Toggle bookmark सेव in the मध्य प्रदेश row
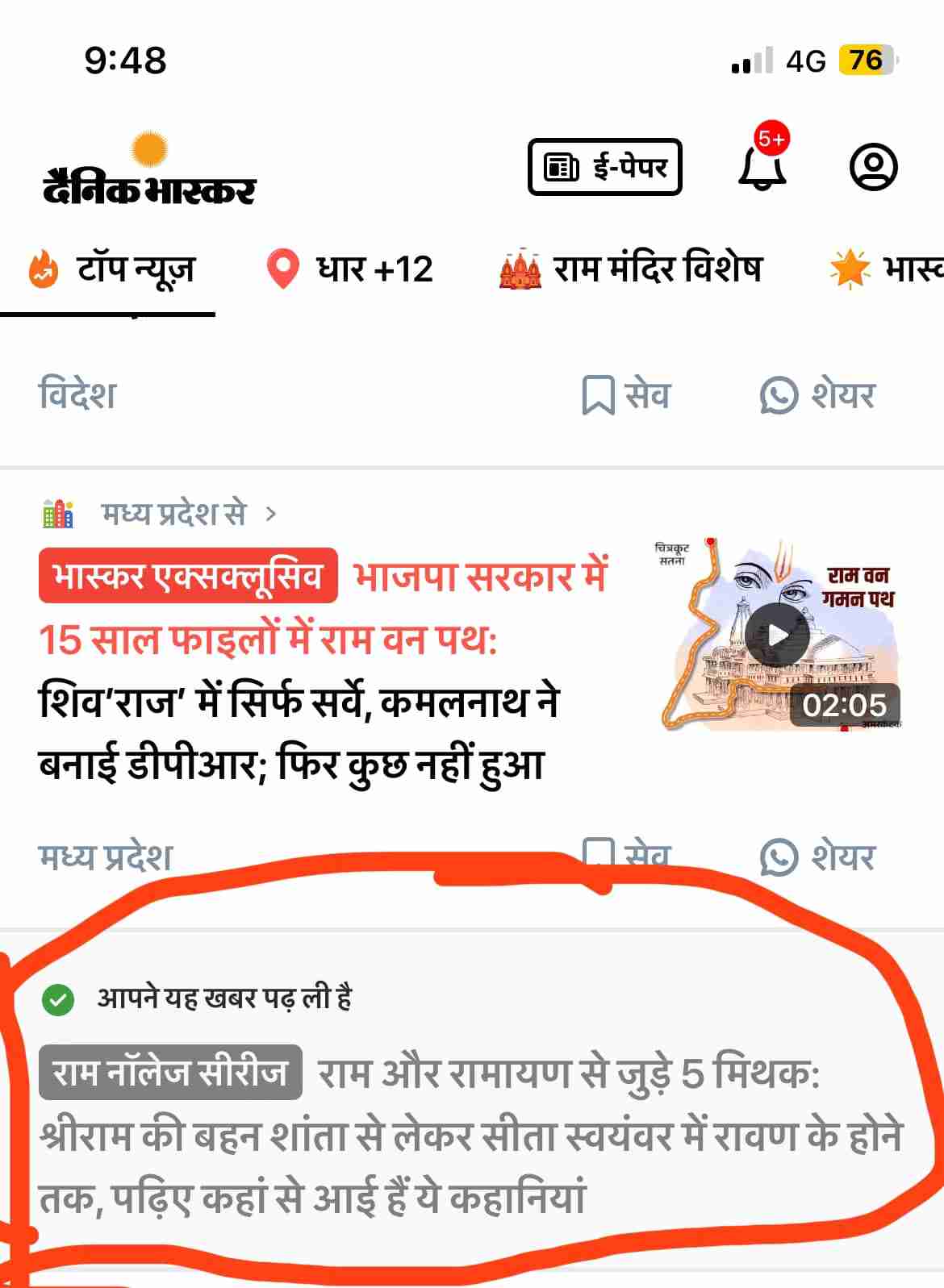The height and width of the screenshot is (1288, 944). pyautogui.click(x=626, y=855)
